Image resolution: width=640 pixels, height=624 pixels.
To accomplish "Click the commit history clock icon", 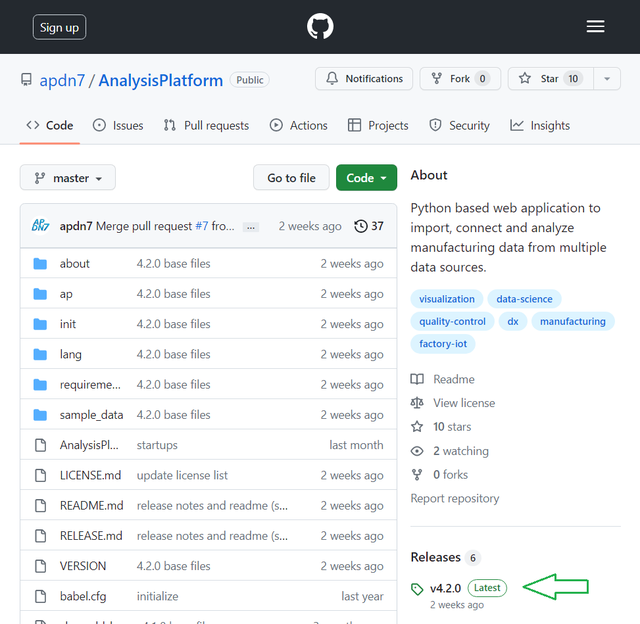I will (361, 226).
